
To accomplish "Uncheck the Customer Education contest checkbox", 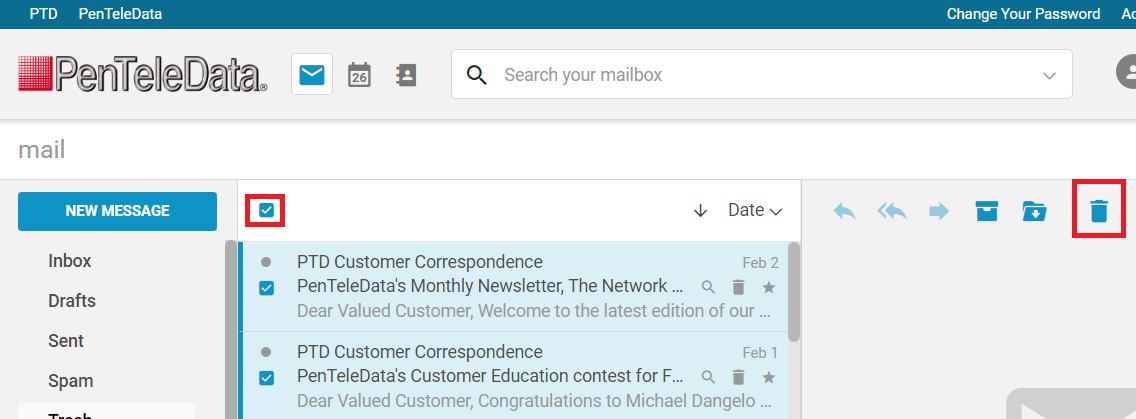I will point(267,378).
